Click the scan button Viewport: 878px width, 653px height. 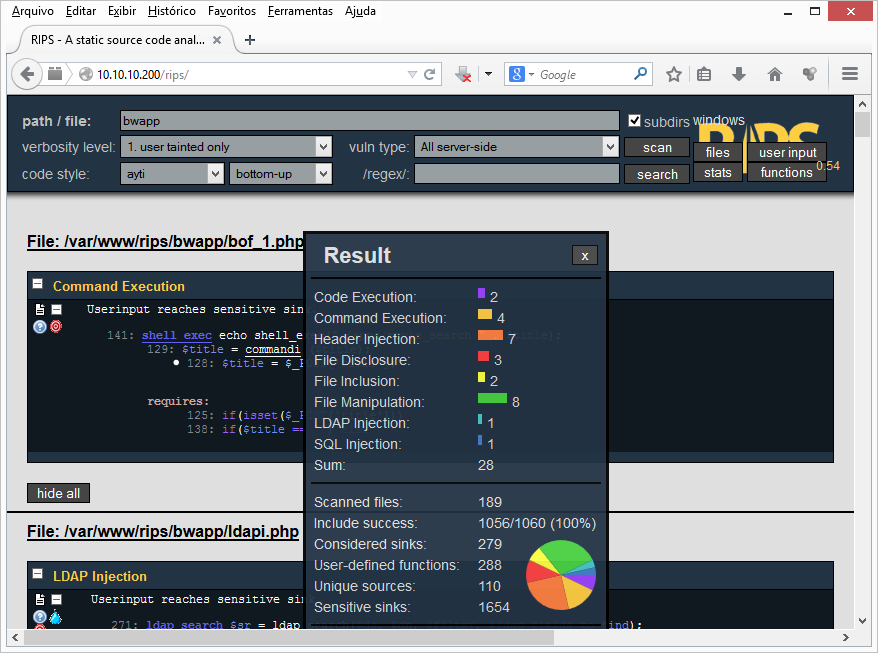[657, 147]
